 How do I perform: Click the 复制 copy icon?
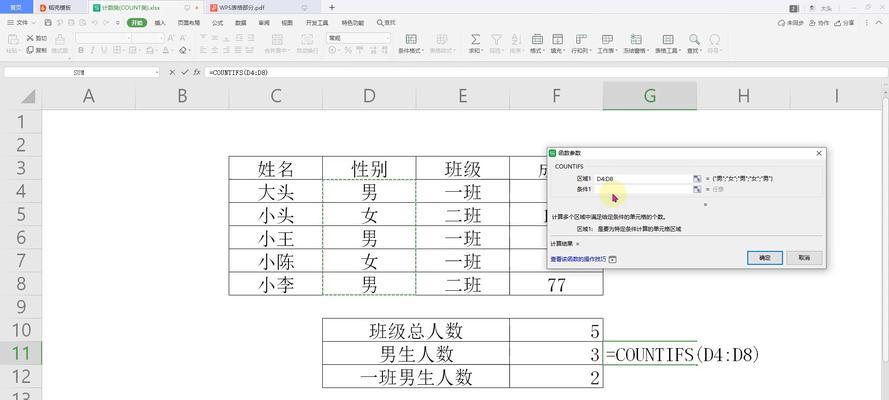point(30,50)
